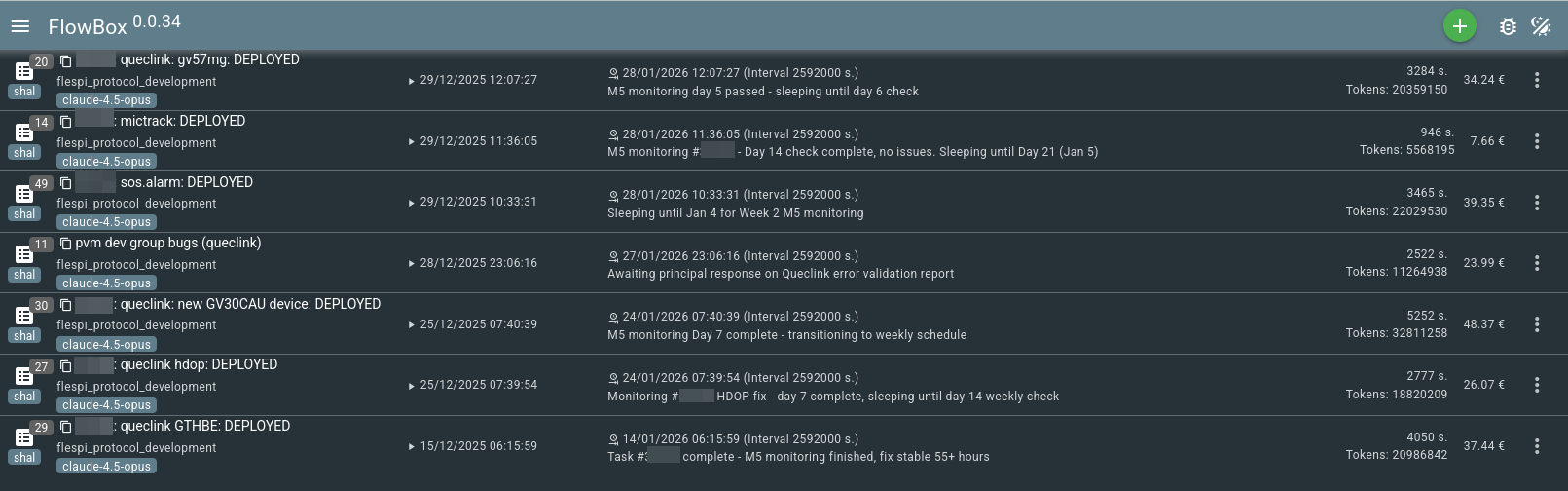Viewport: 1568px width, 491px height.
Task: Copy the mictrack task title
Action: point(66,122)
